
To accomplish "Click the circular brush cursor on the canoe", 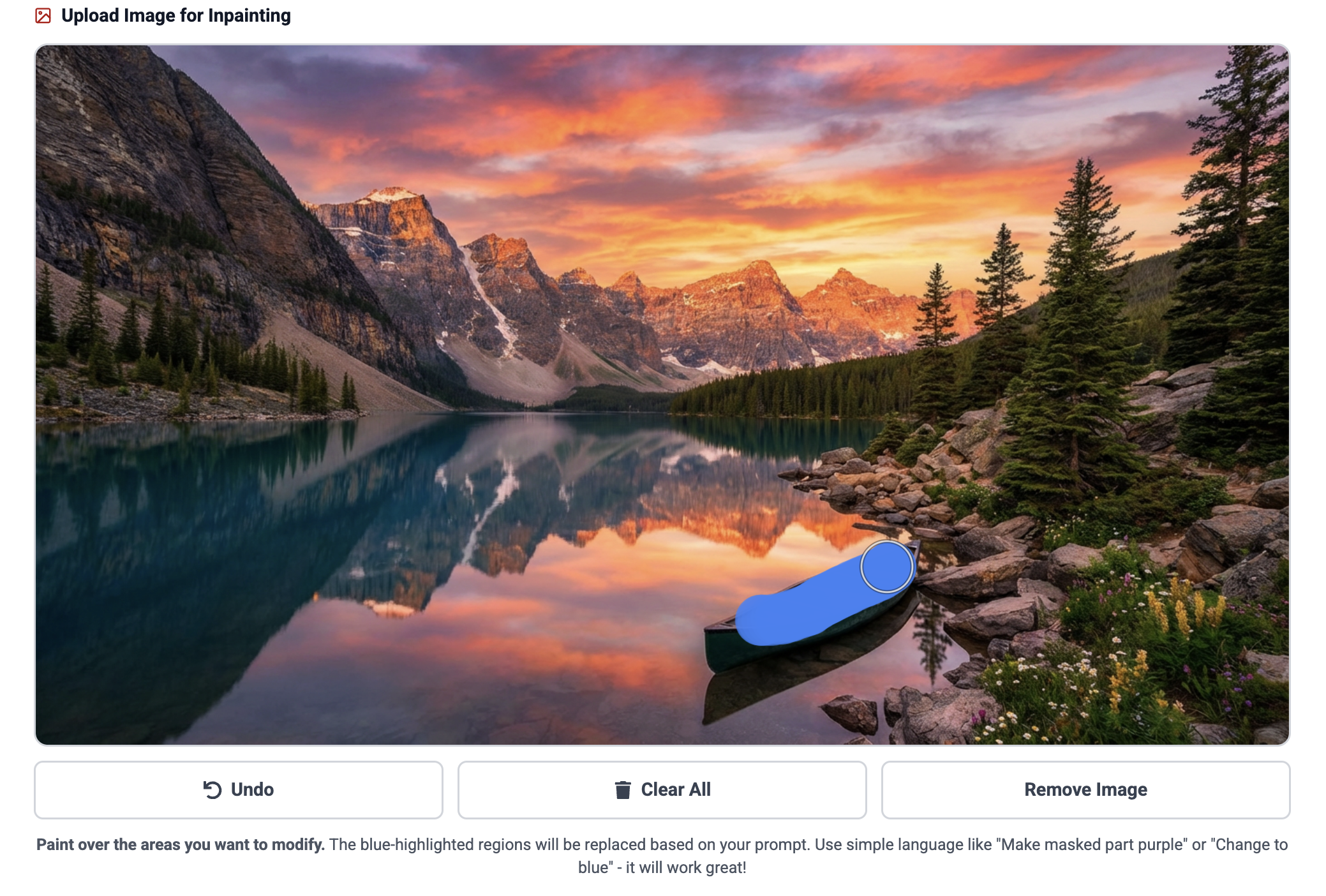I will [x=886, y=566].
